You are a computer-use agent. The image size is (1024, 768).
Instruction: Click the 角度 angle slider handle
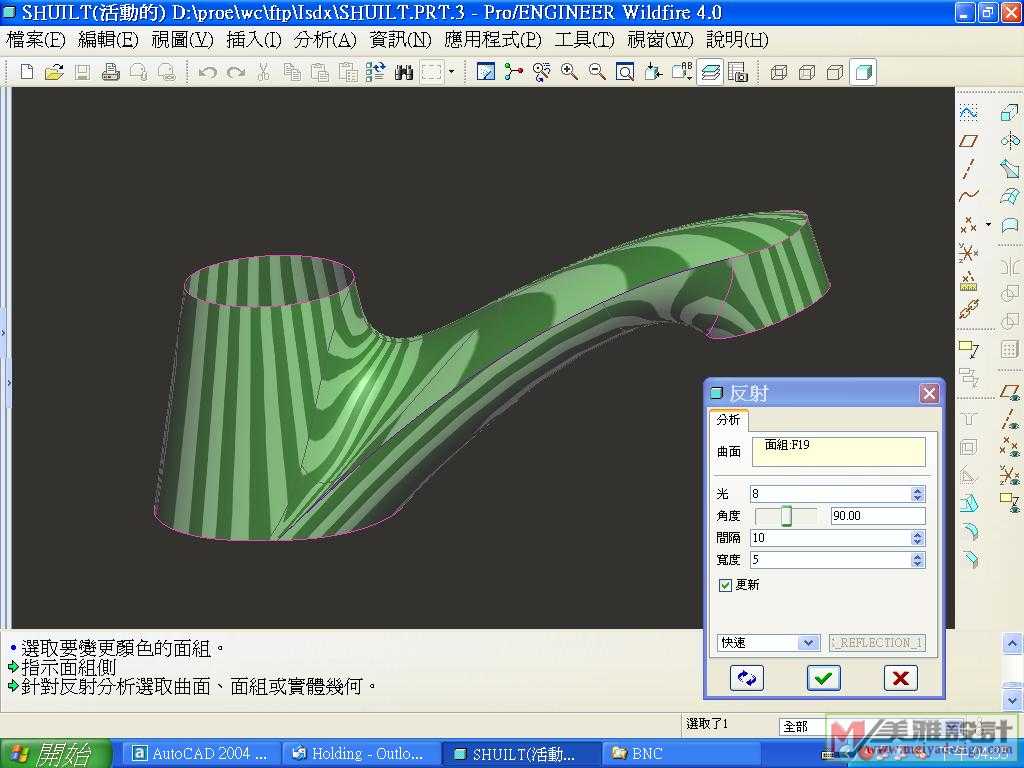786,516
